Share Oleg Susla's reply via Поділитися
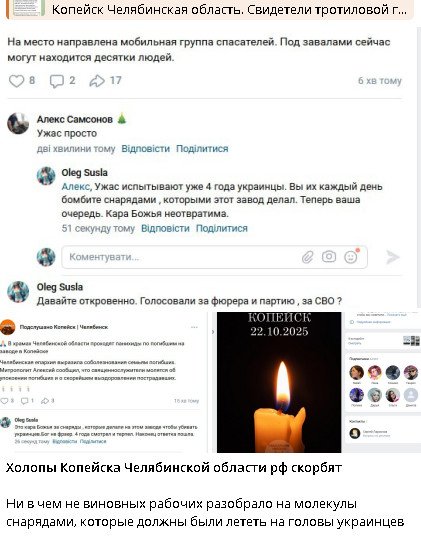The width and height of the screenshot is (421, 546). (x=221, y=228)
